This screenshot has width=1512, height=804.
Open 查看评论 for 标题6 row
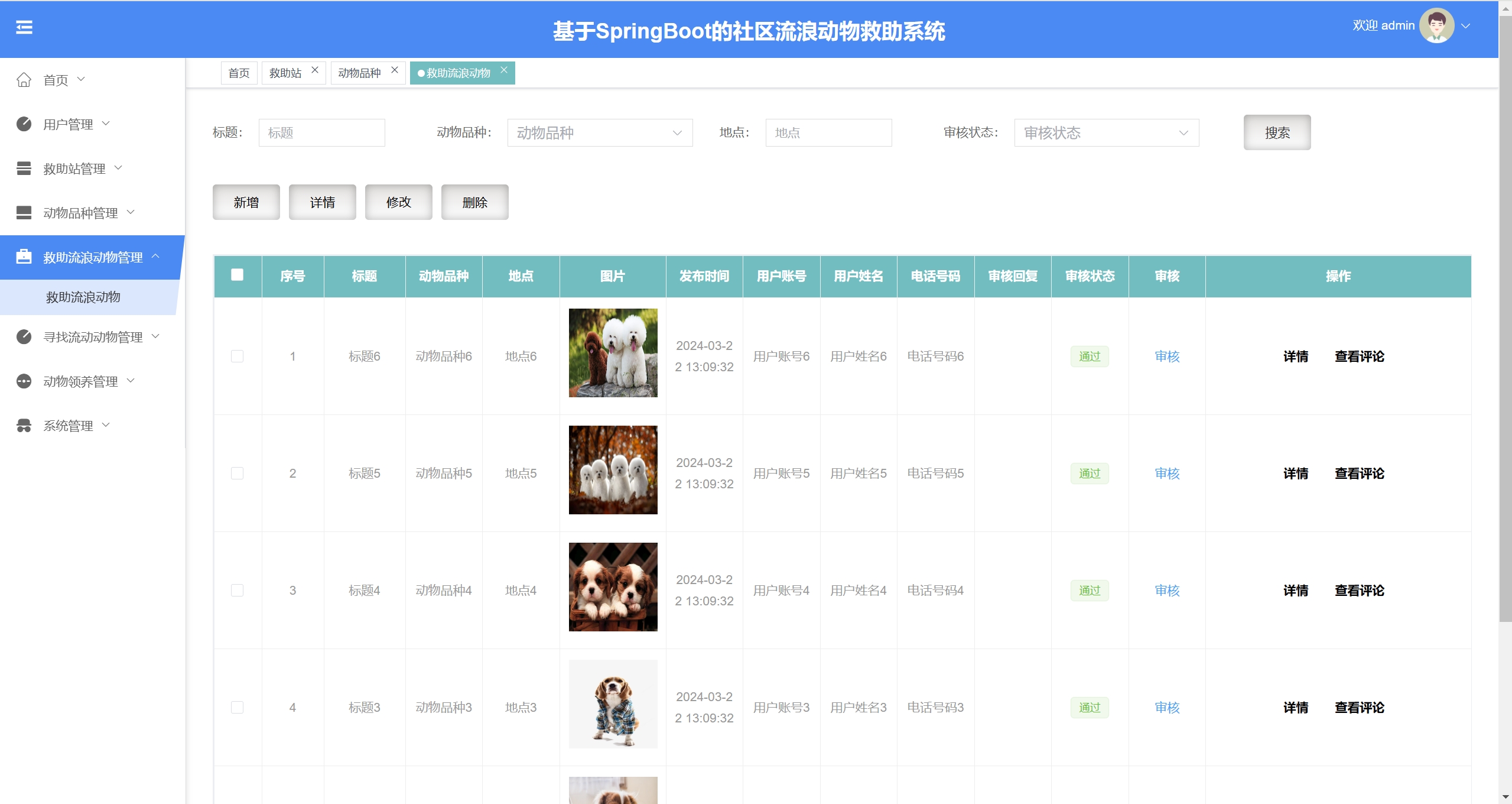[1360, 356]
